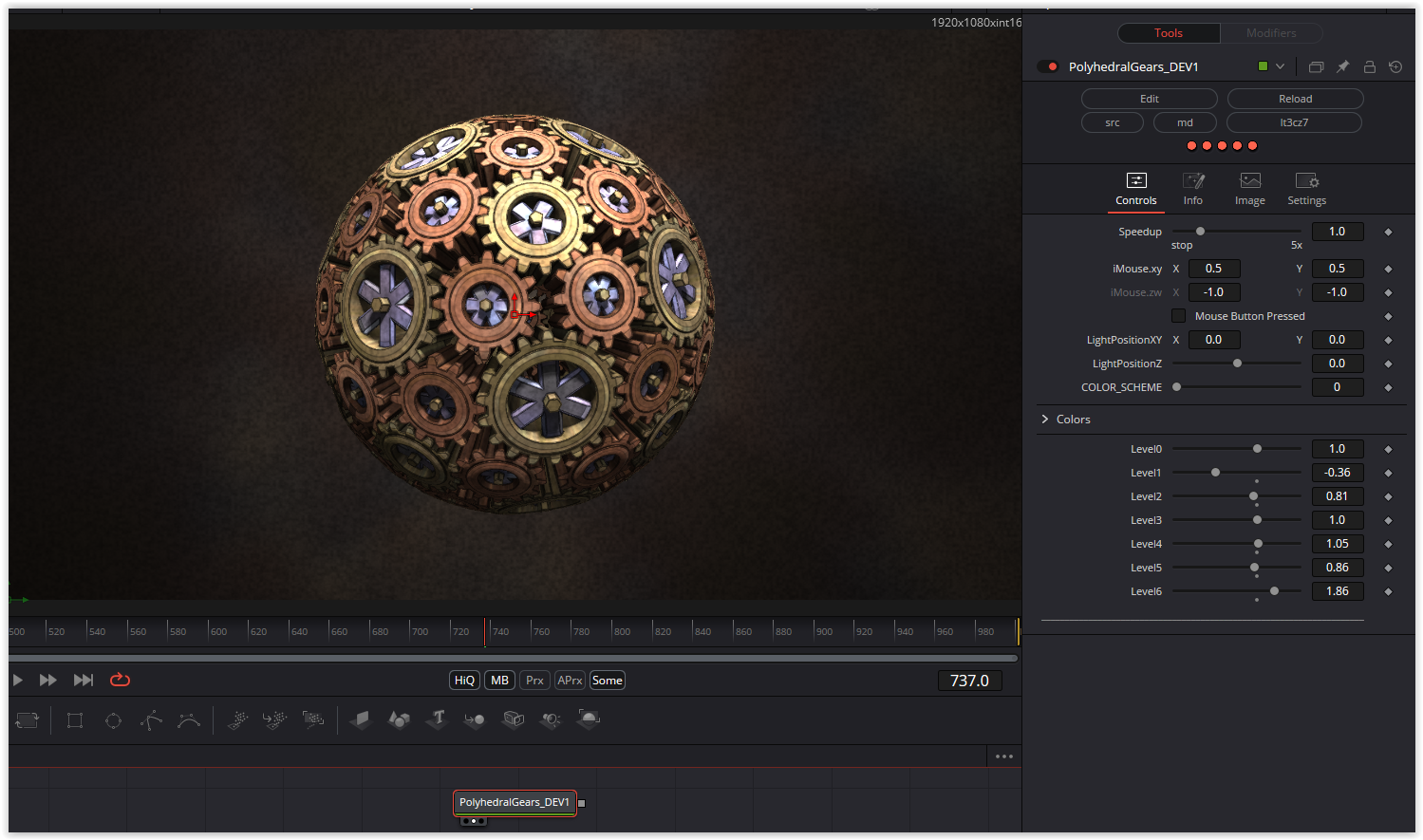Click the Level1 slider

pos(1237,473)
